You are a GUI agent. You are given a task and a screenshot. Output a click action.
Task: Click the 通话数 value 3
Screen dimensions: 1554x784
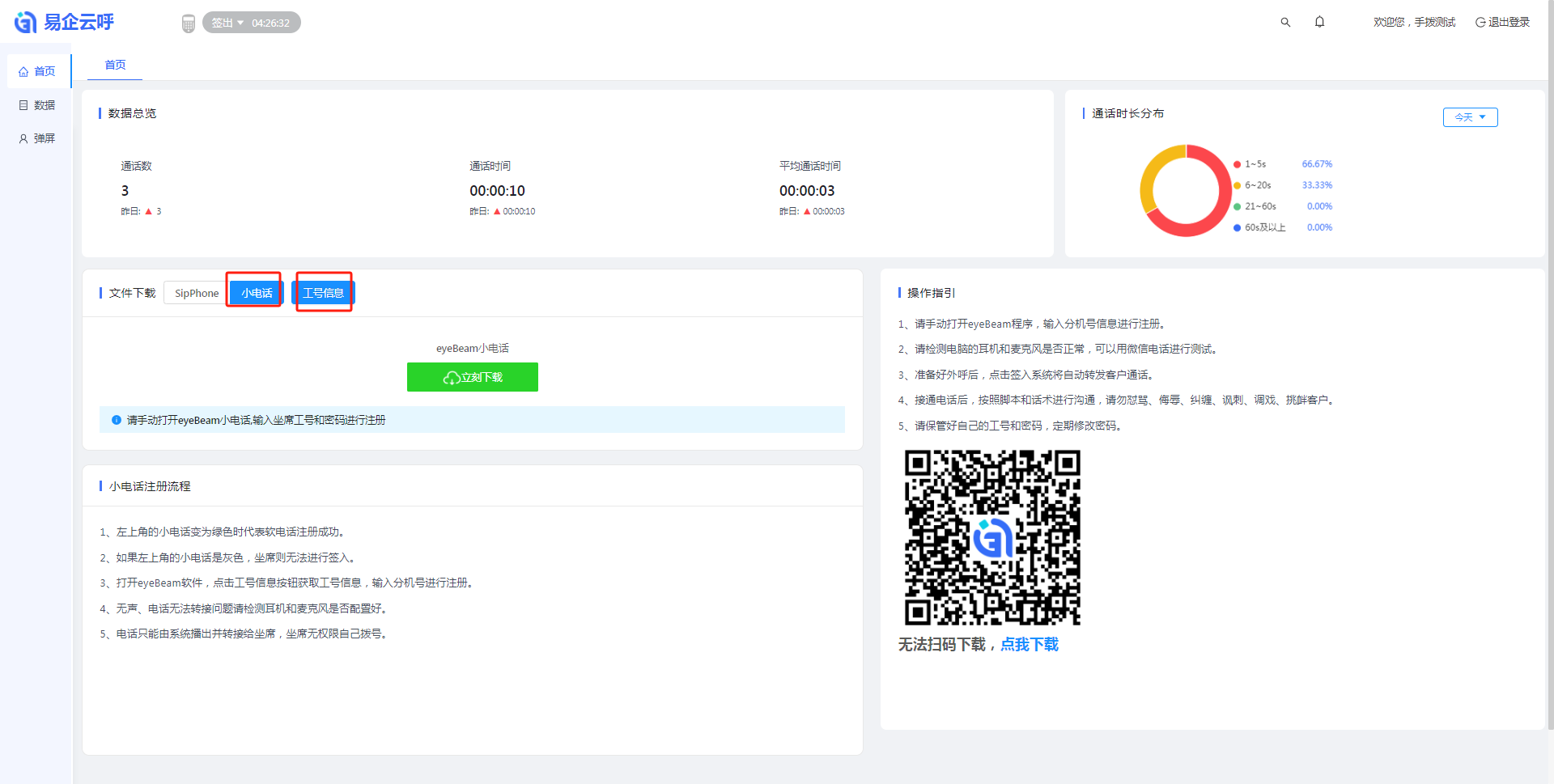tap(125, 191)
